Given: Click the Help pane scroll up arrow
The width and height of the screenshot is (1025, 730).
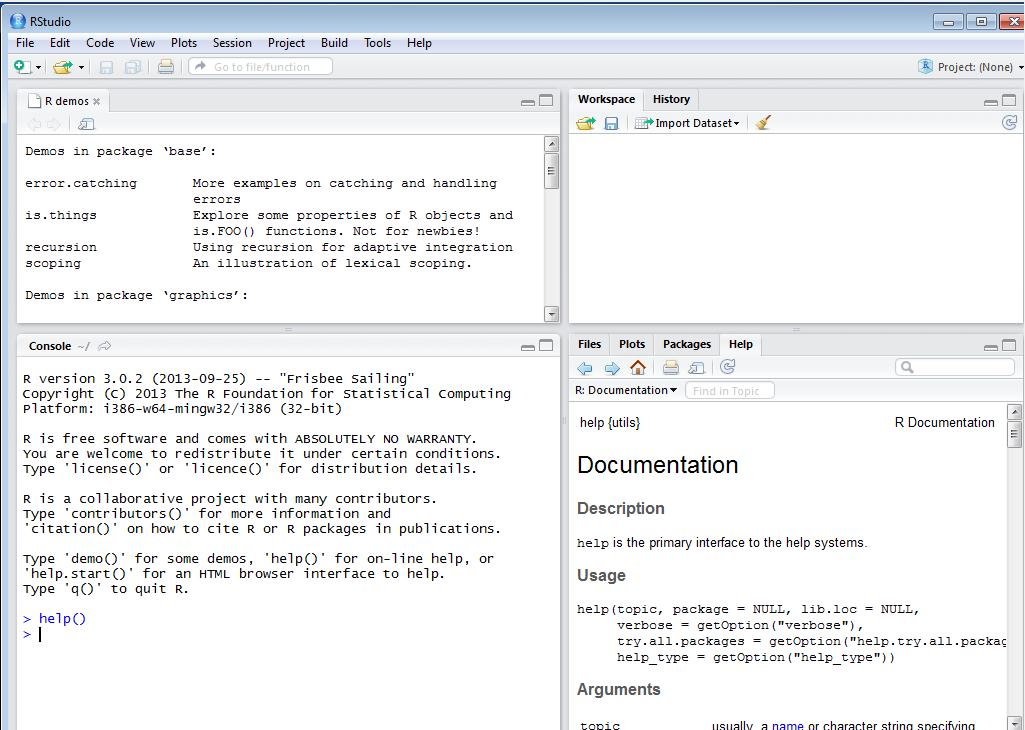Looking at the screenshot, I should (1015, 412).
